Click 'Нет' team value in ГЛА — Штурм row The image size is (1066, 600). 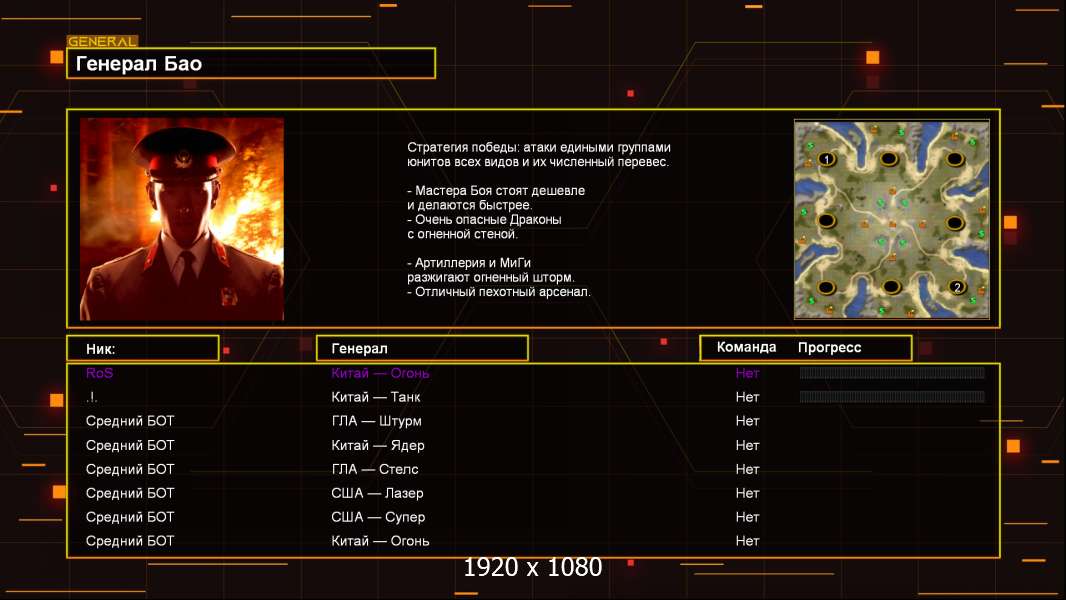coord(747,421)
